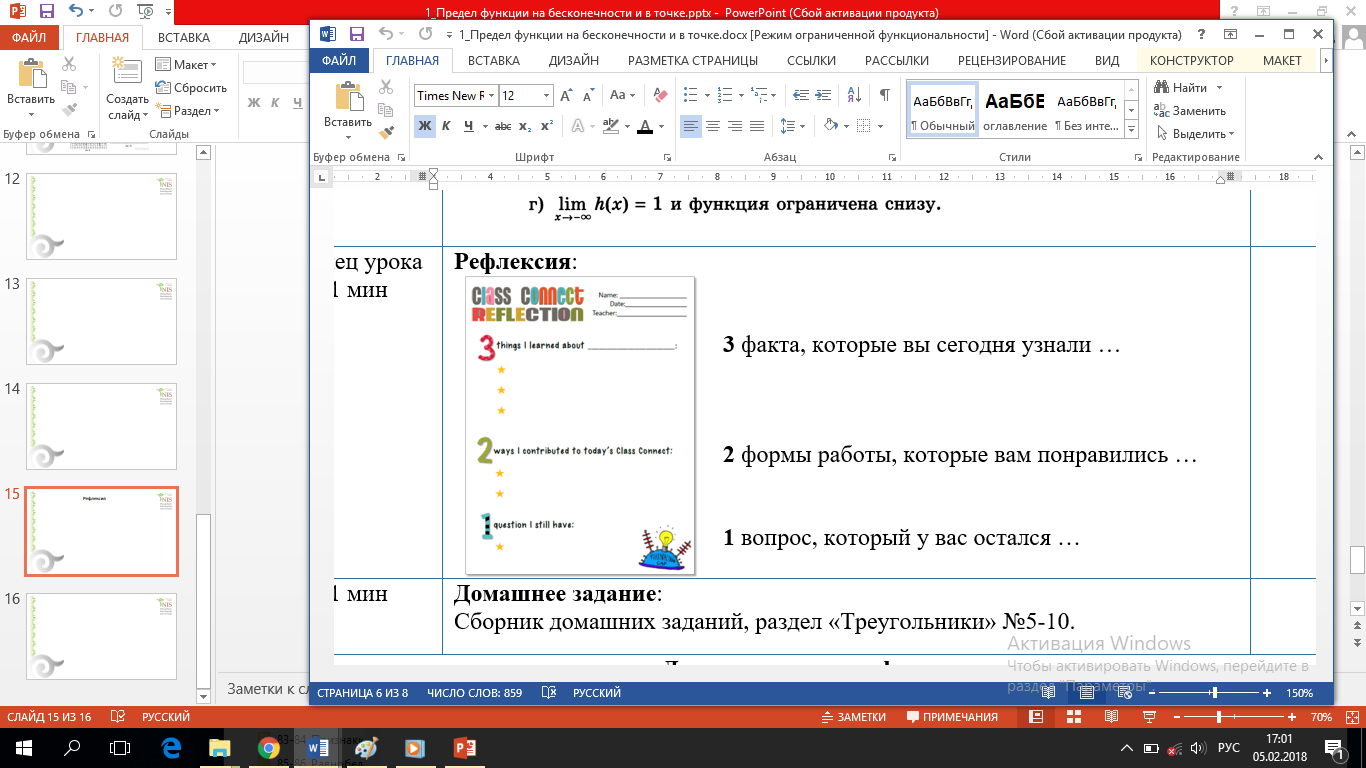Click the Format Painter brush in Word
This screenshot has width=1366, height=768.
pyautogui.click(x=386, y=130)
